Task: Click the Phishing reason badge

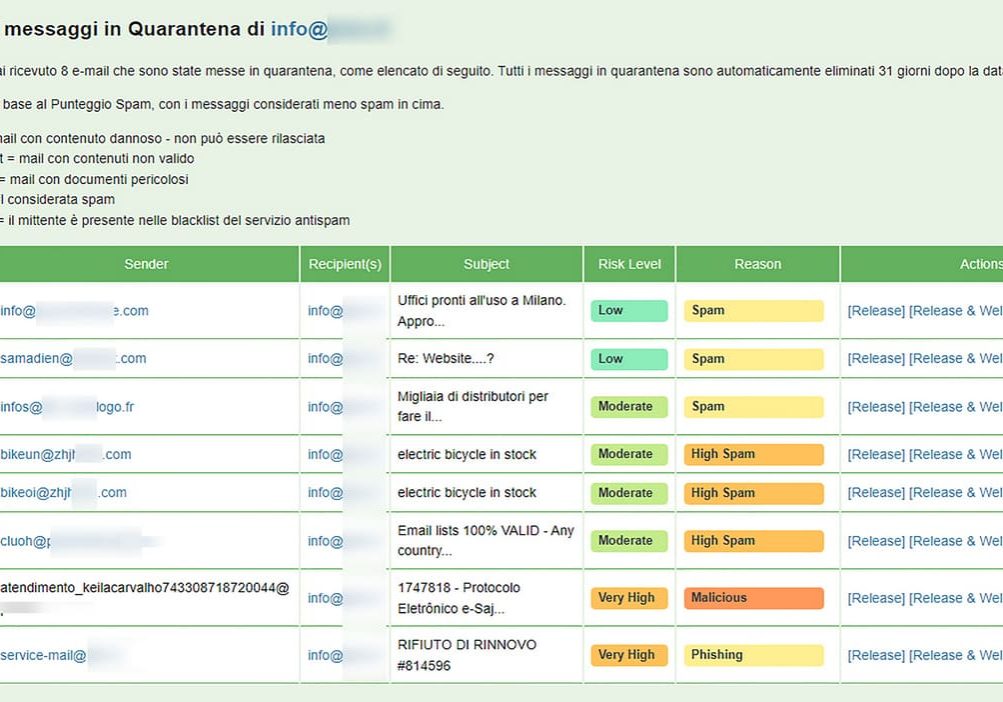Action: coord(754,655)
